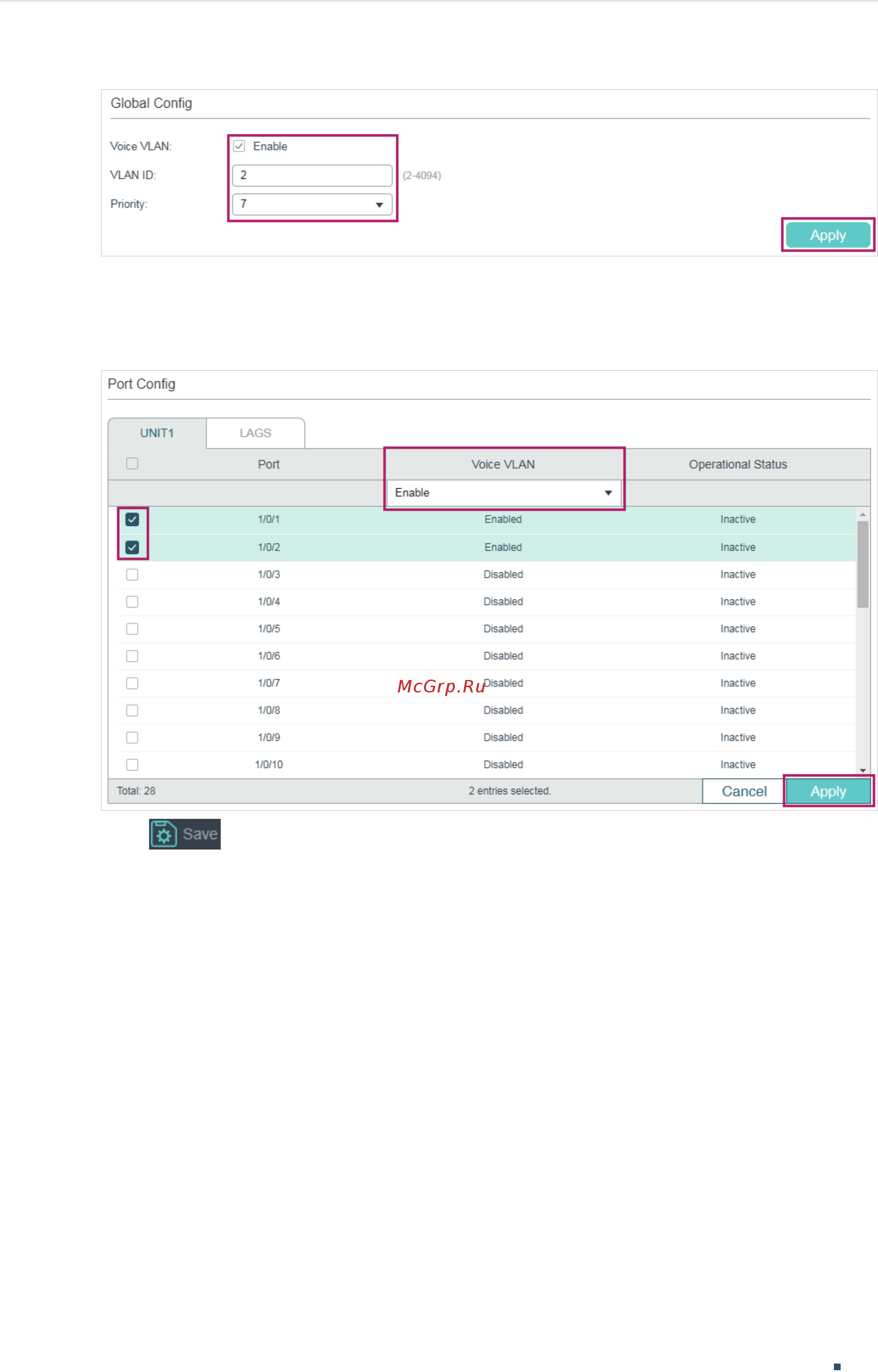Check port 1/0/4 checkbox

132,602
